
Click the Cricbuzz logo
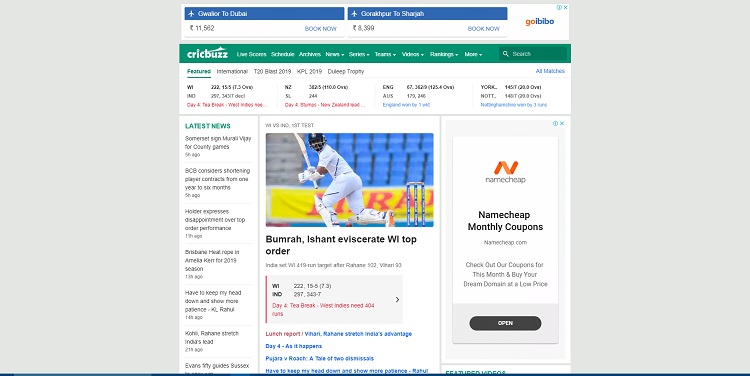[x=208, y=53]
